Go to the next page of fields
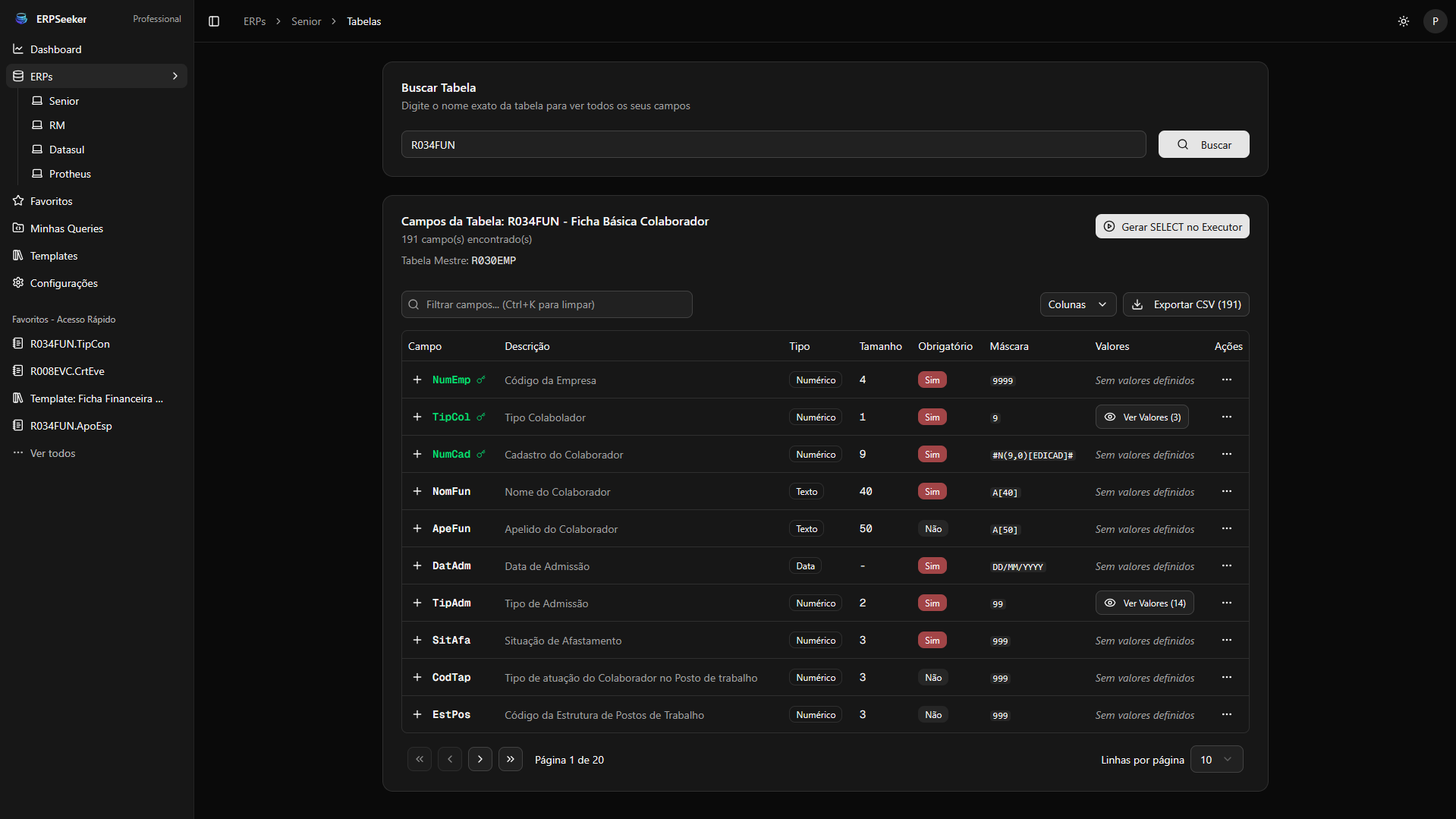Screen dimensions: 1456x819 480,758
